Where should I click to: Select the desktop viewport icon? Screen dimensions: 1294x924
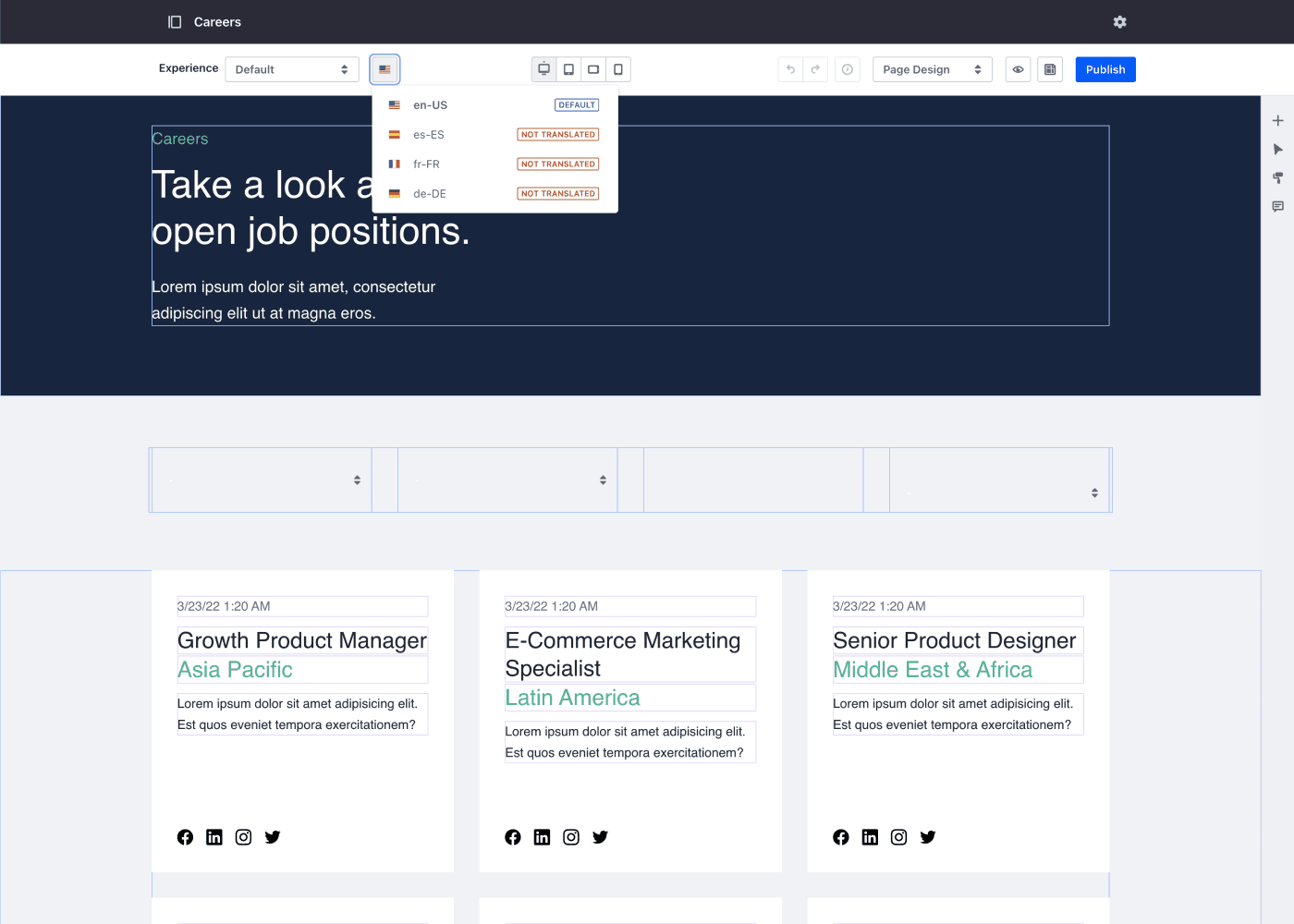tap(543, 68)
